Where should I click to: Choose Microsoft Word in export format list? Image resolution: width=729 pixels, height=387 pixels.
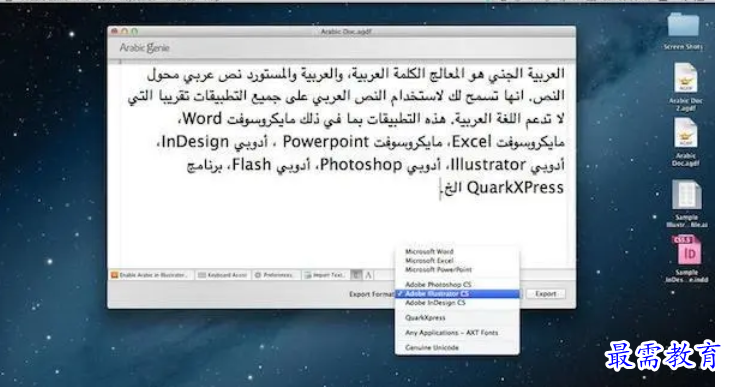click(457, 252)
